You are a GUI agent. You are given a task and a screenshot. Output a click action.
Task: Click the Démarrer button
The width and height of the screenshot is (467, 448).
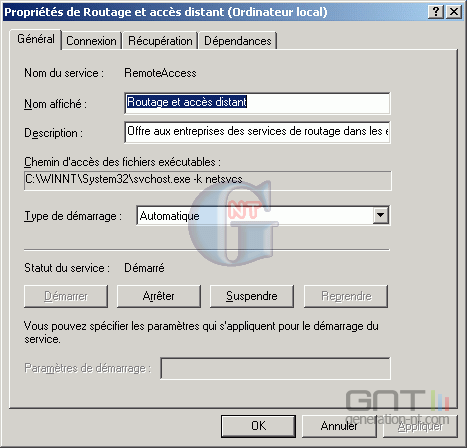[x=66, y=296]
